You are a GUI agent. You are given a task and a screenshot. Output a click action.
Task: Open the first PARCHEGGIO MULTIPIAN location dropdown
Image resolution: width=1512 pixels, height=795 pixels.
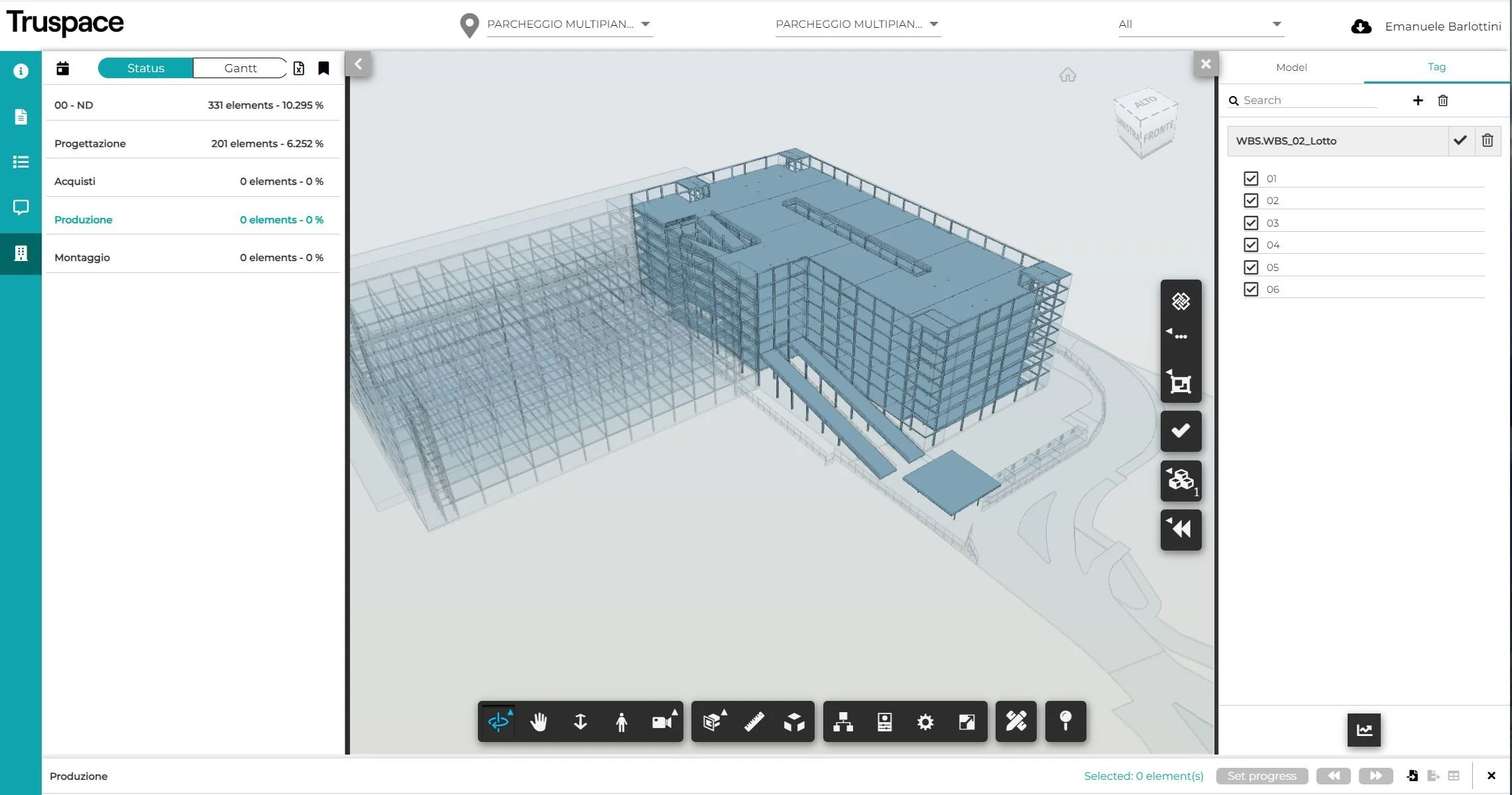[569, 25]
